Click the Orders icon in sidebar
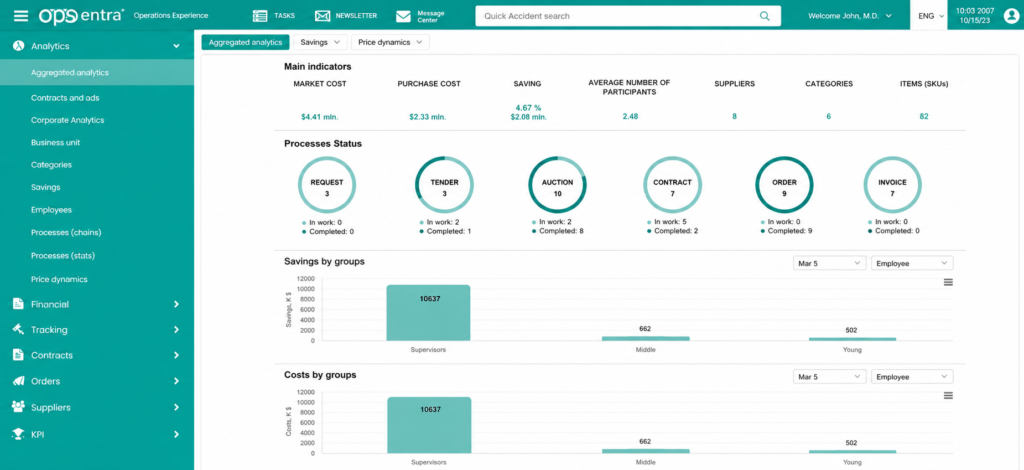The height and width of the screenshot is (470, 1024). [18, 381]
